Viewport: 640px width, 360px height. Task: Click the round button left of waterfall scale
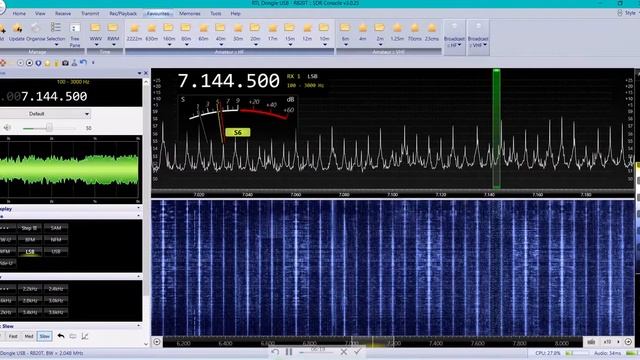[157, 342]
